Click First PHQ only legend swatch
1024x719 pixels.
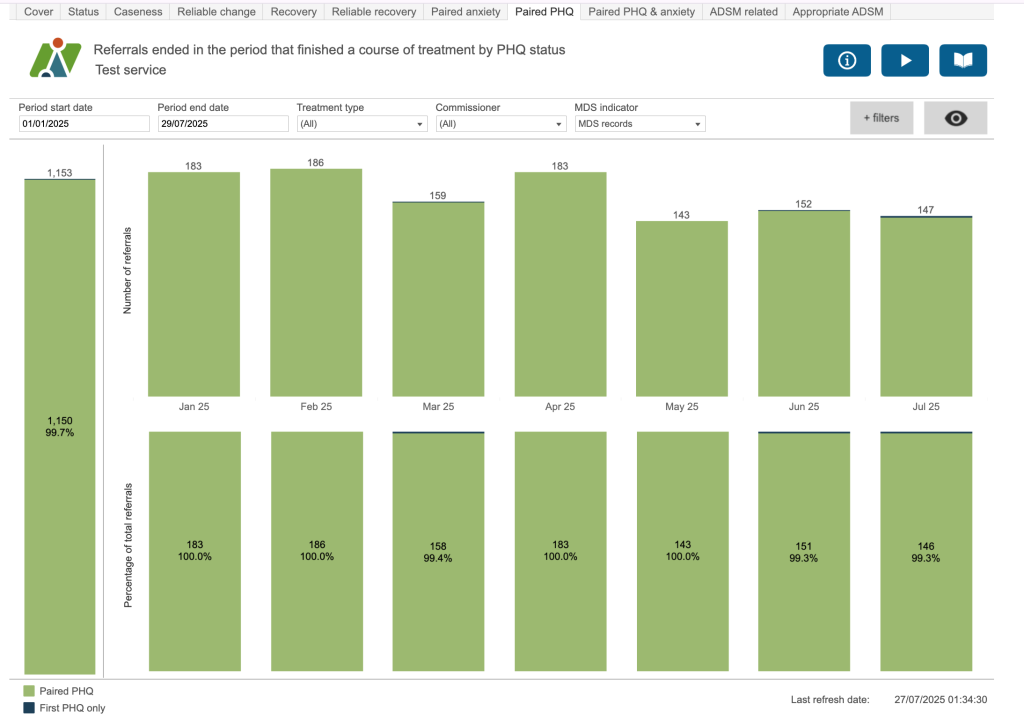(x=28, y=708)
